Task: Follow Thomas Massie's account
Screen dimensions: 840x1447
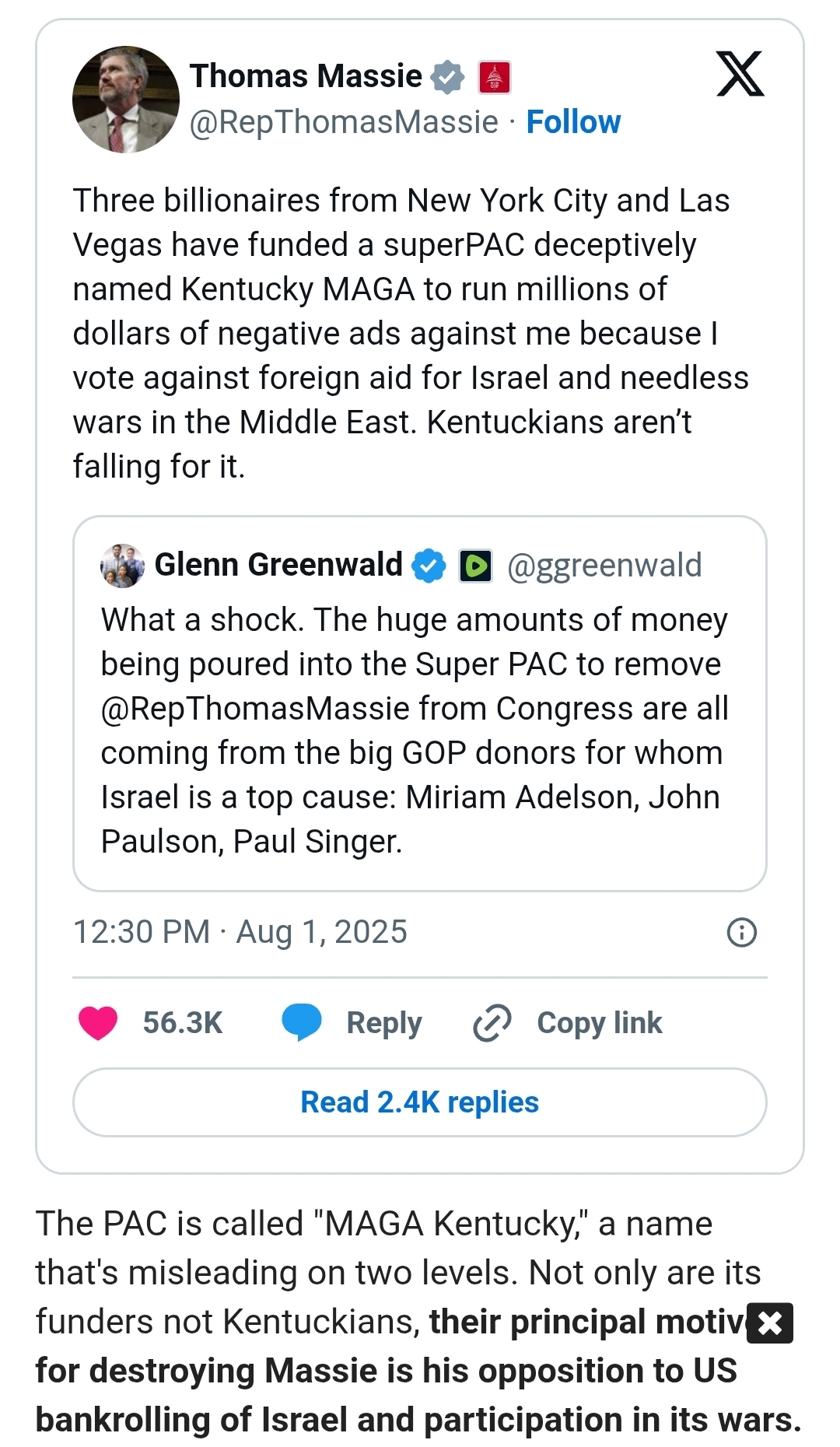Action: [x=573, y=122]
